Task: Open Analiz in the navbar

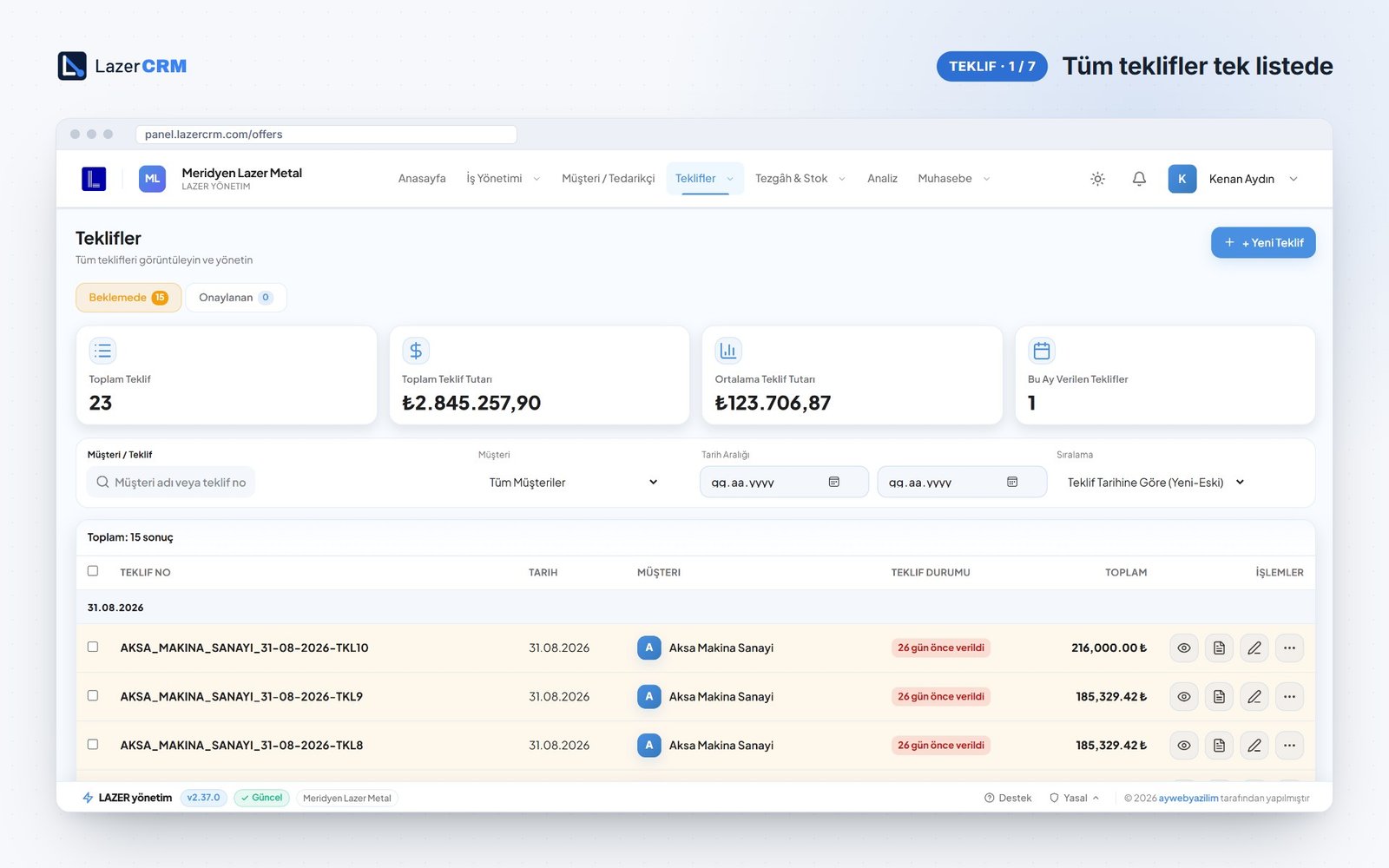Action: [x=882, y=179]
